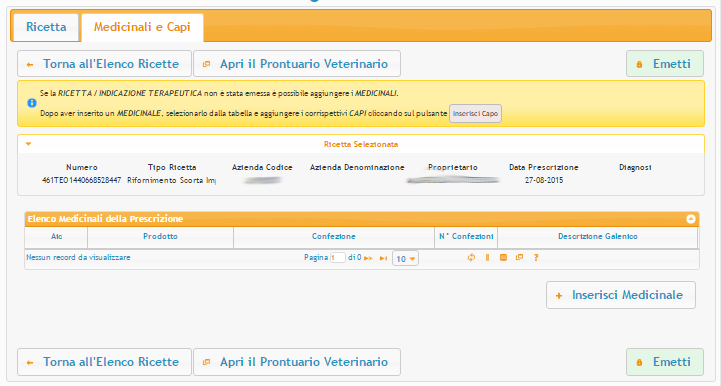Click bottom Torna all'Elenco Ricette button
The height and width of the screenshot is (386, 721).
(104, 362)
